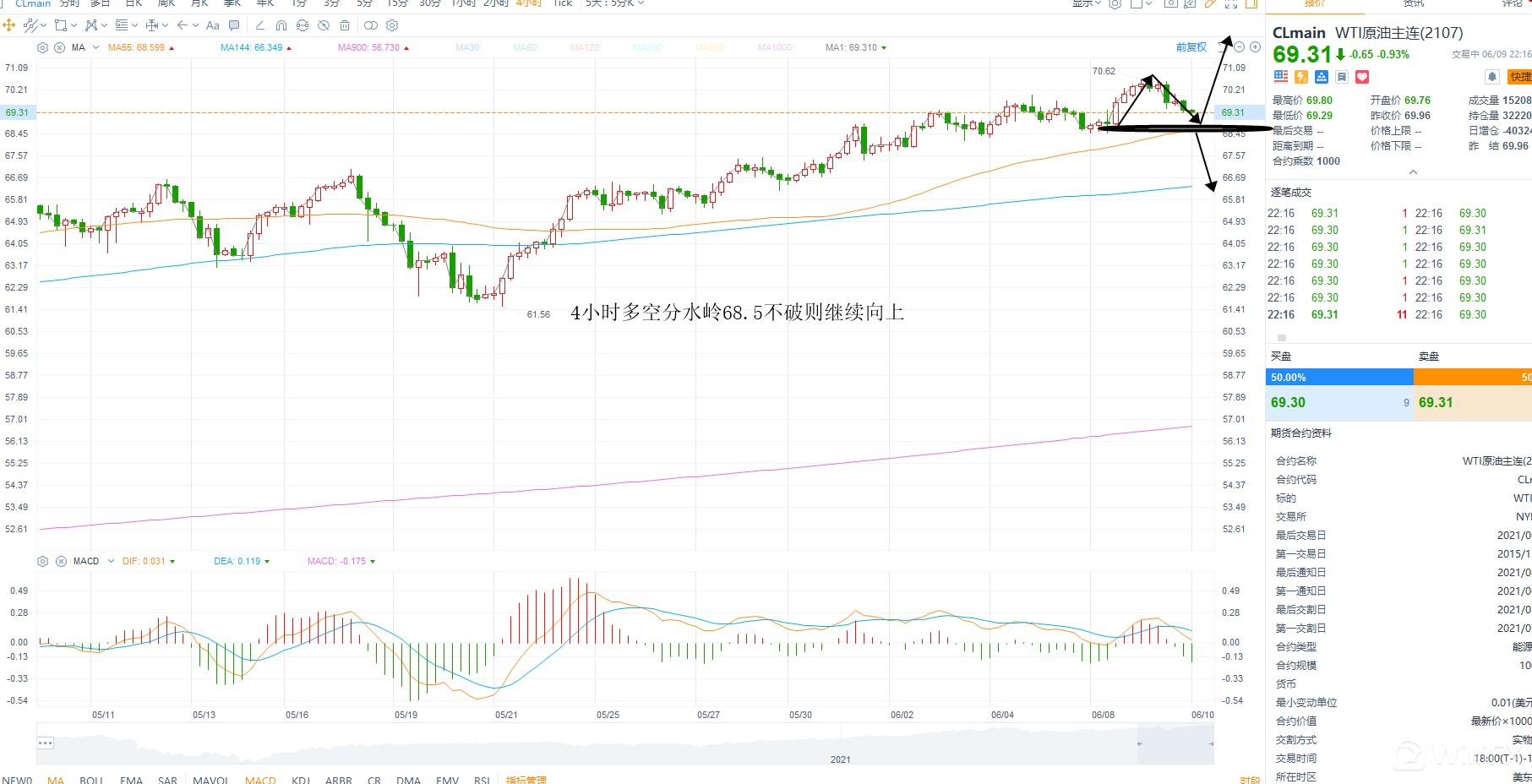Viewport: 1532px width, 784px height.
Task: Enable the faded MA30 line
Action: (x=468, y=47)
